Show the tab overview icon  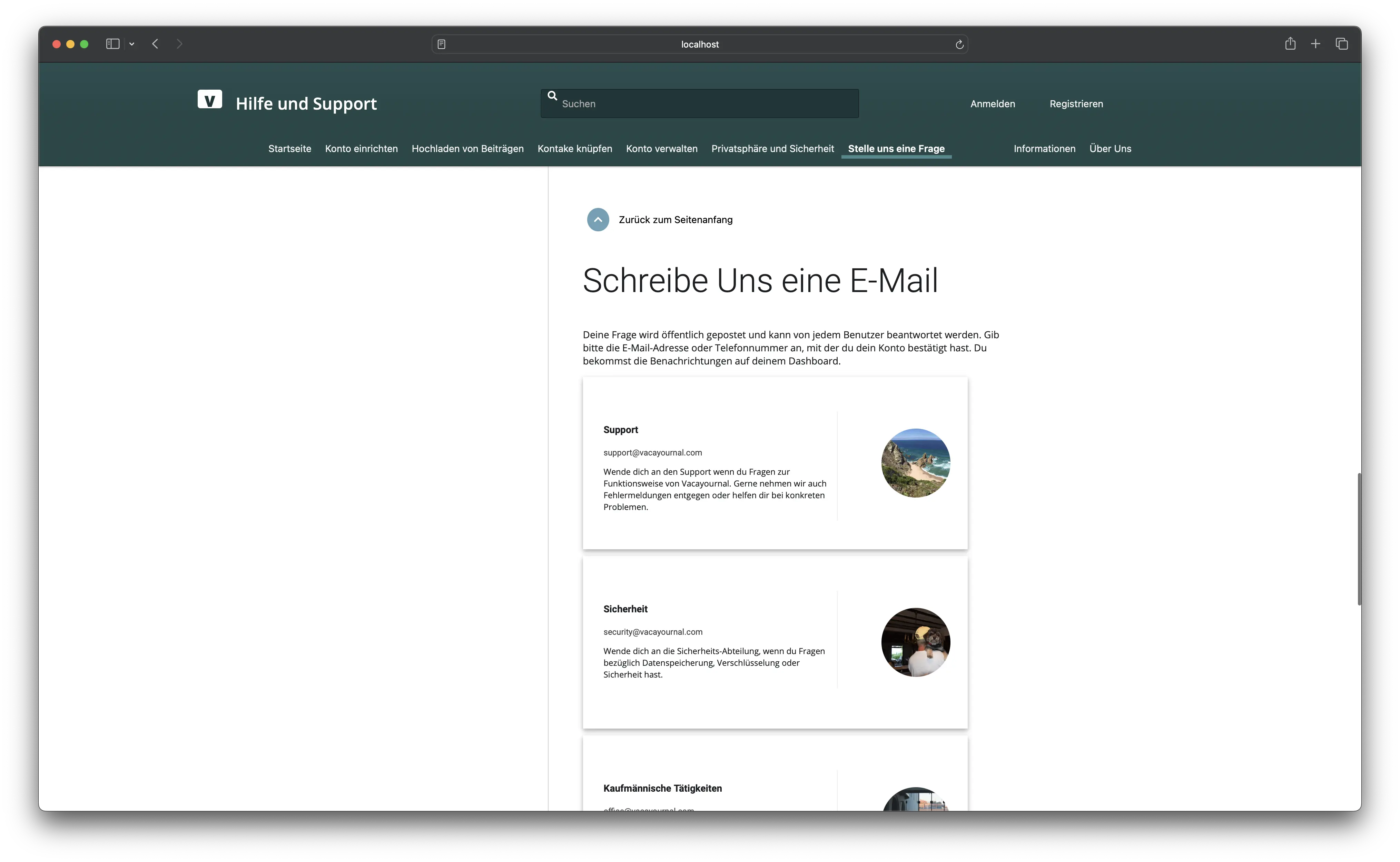[x=1342, y=44]
